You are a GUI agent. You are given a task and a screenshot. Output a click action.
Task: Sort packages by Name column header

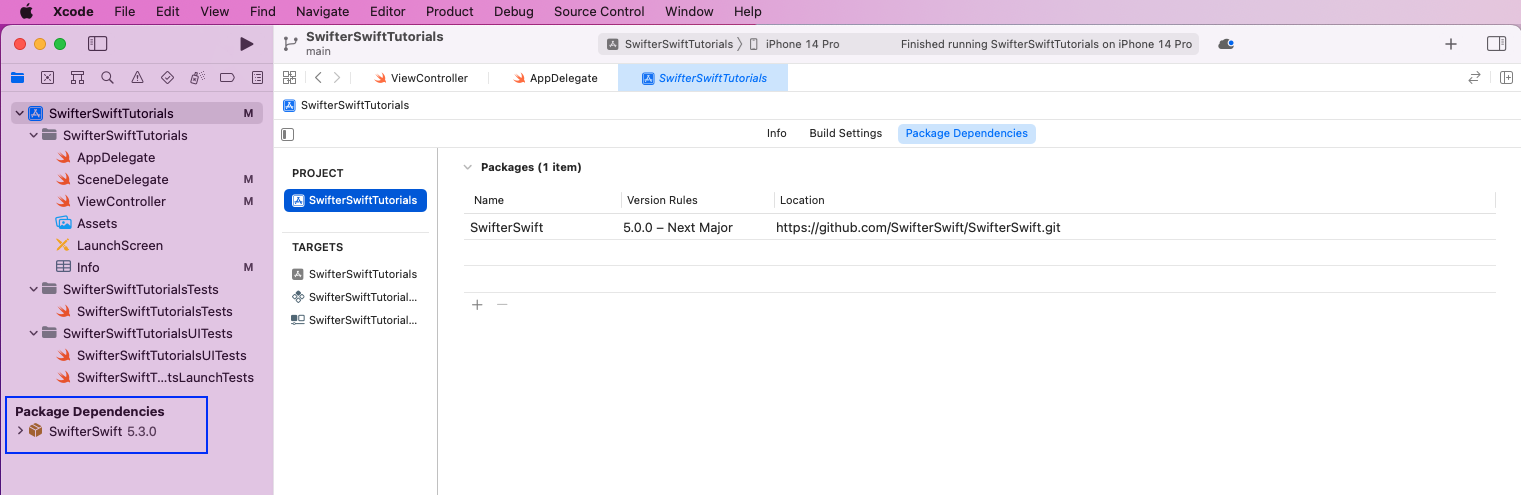coord(489,201)
